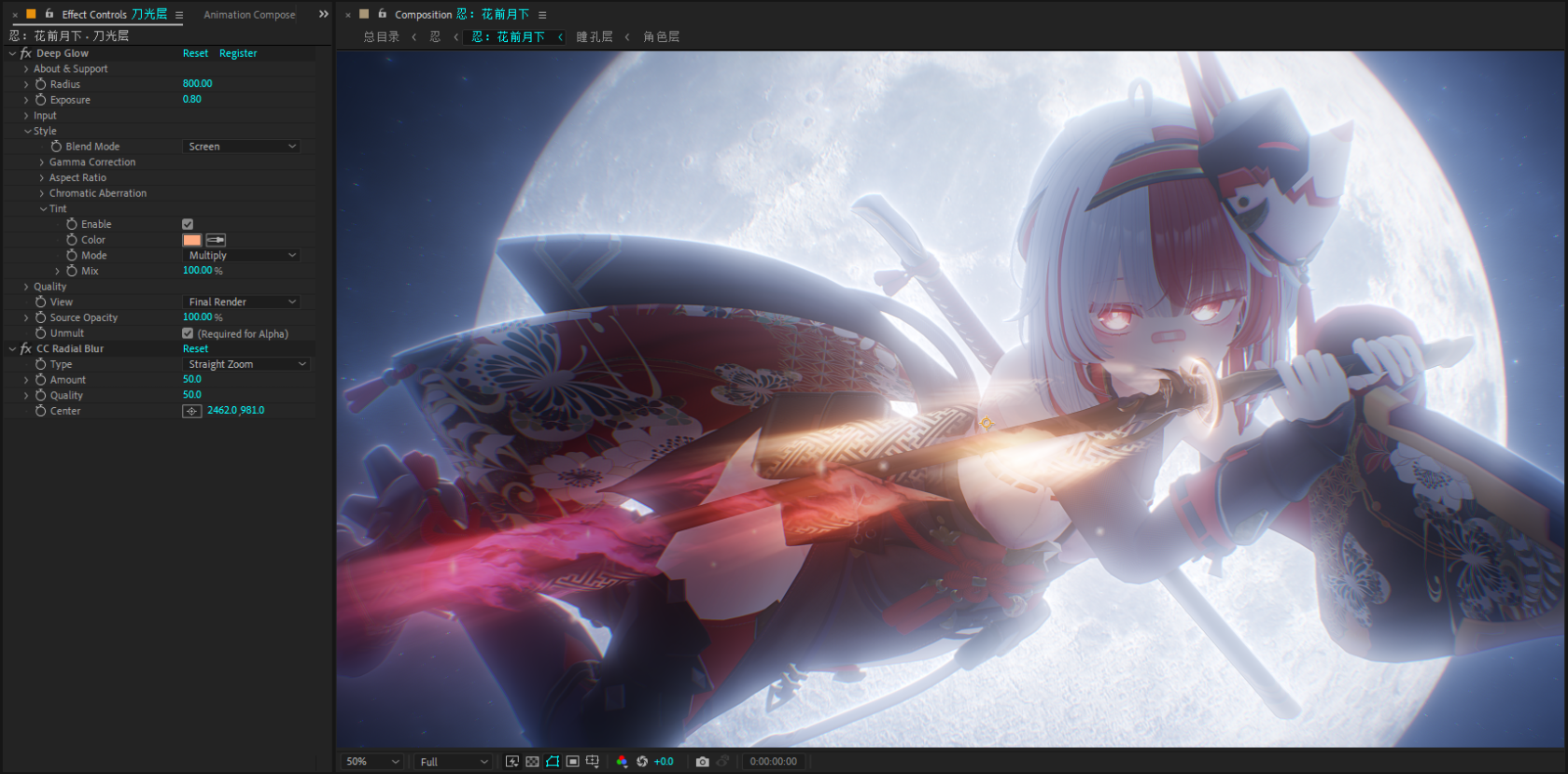
Task: Toggle the Deep Glow fx effect switch
Action: tap(26, 53)
